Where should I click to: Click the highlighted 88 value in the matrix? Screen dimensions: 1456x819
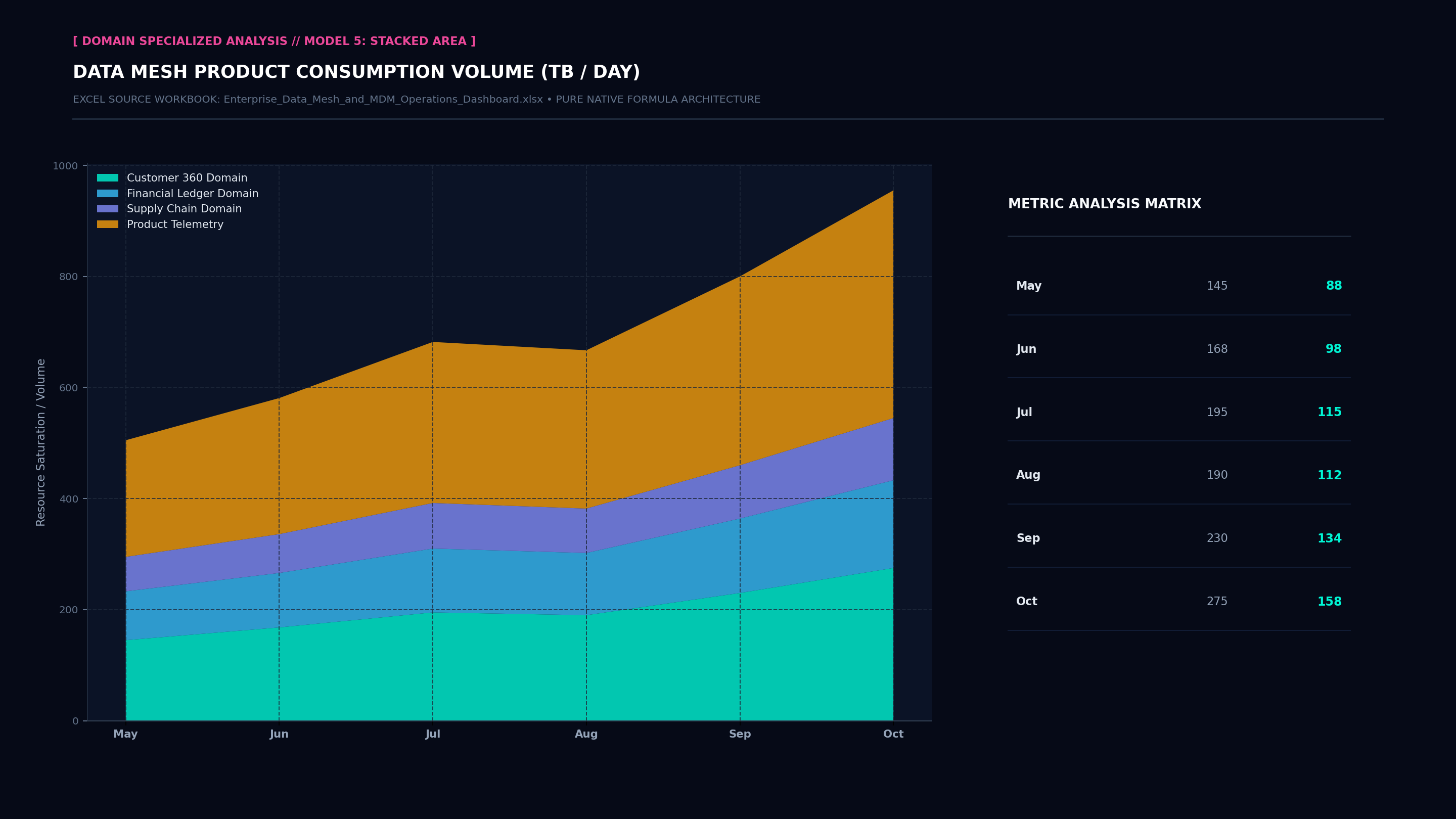[x=1334, y=286]
